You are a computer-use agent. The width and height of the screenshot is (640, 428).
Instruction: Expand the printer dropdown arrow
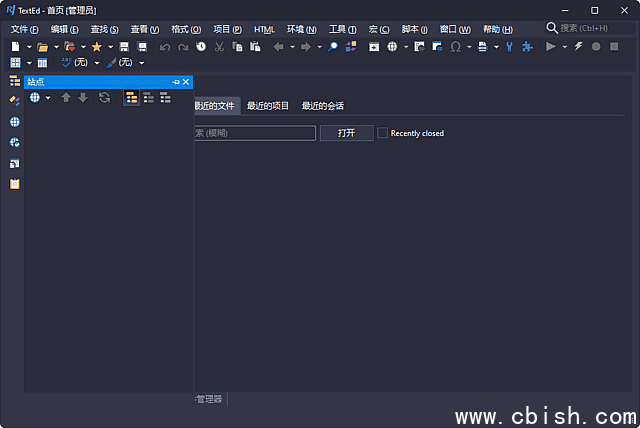(496, 47)
